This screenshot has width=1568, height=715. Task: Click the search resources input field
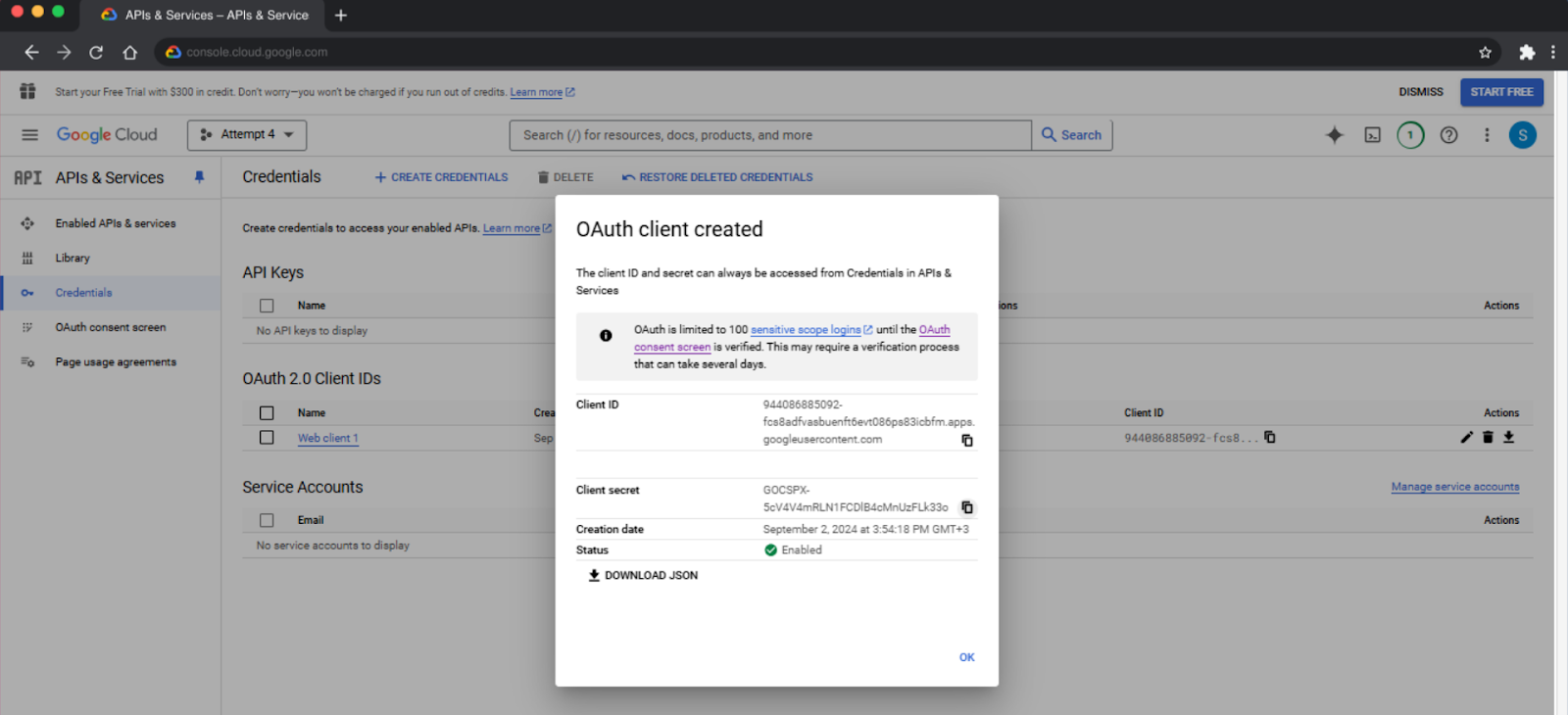[770, 135]
